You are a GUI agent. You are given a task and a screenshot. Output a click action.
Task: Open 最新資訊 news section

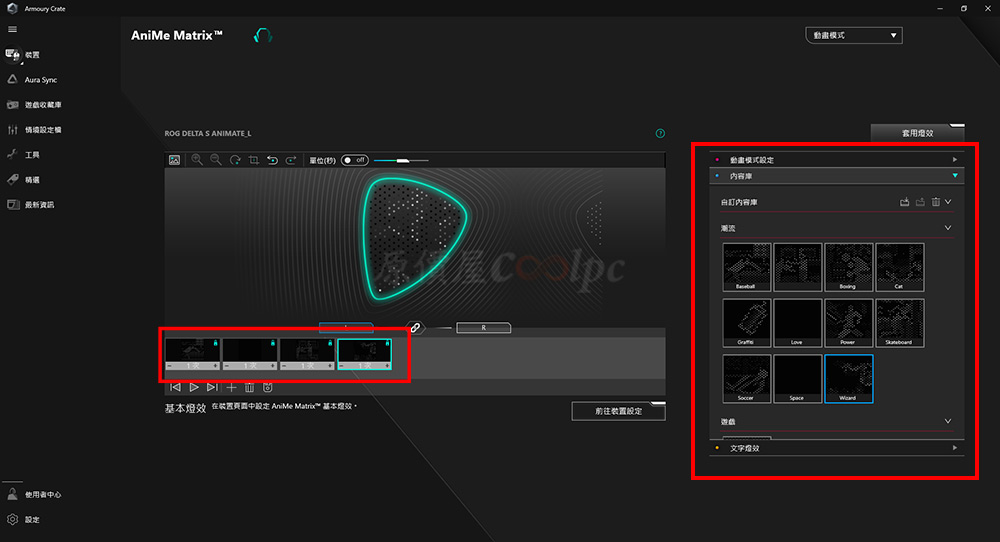click(30, 205)
